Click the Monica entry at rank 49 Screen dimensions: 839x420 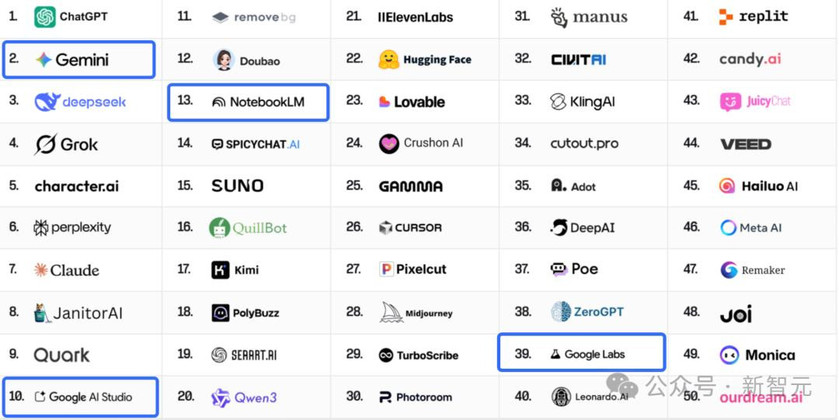(x=757, y=355)
